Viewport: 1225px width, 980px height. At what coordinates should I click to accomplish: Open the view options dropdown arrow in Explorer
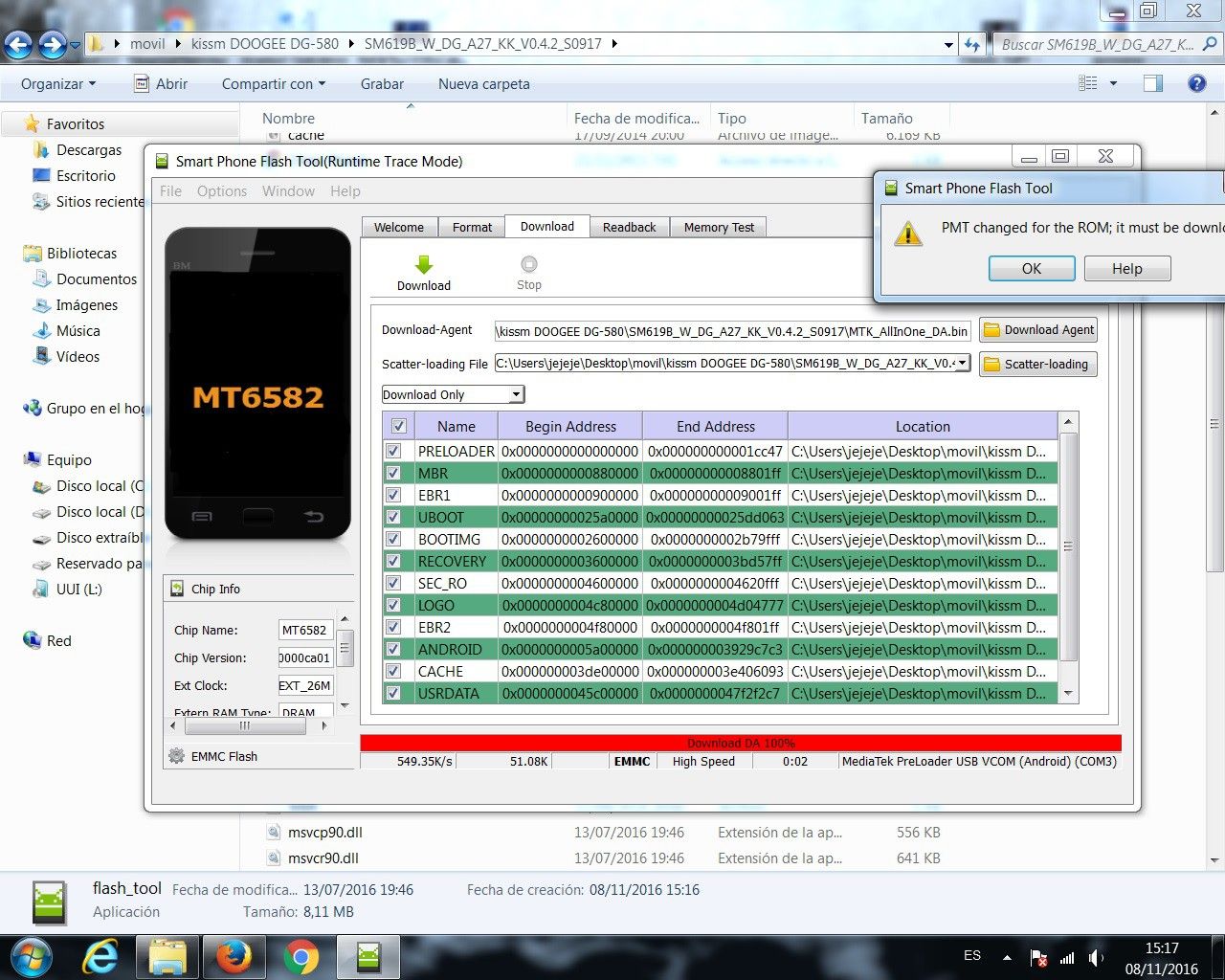(x=1113, y=84)
